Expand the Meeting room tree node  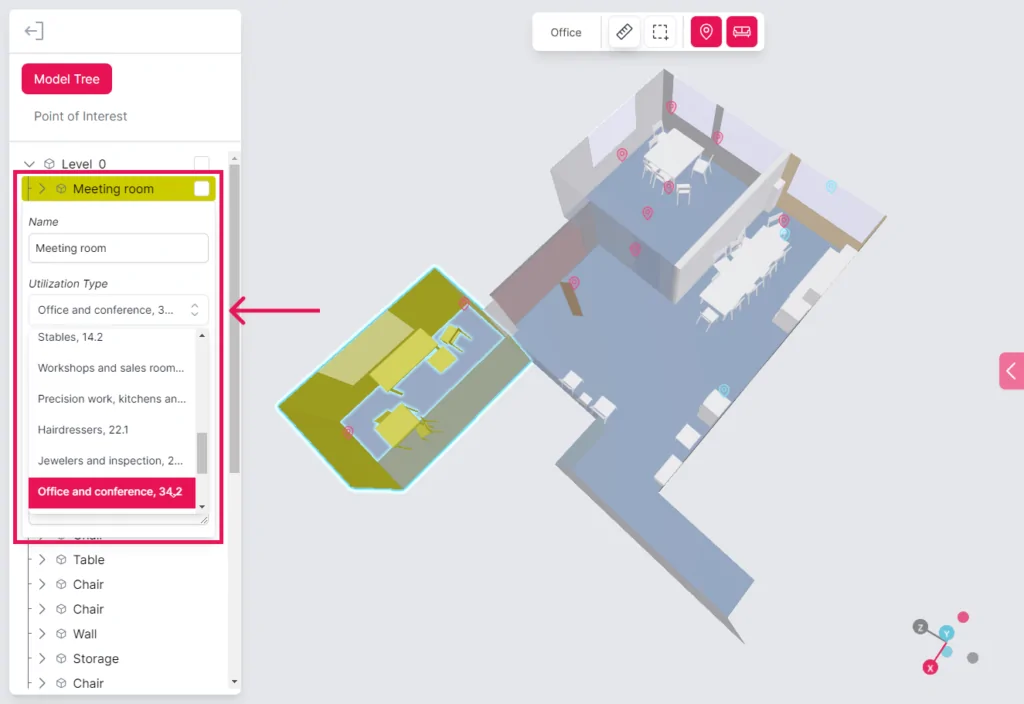coord(42,189)
